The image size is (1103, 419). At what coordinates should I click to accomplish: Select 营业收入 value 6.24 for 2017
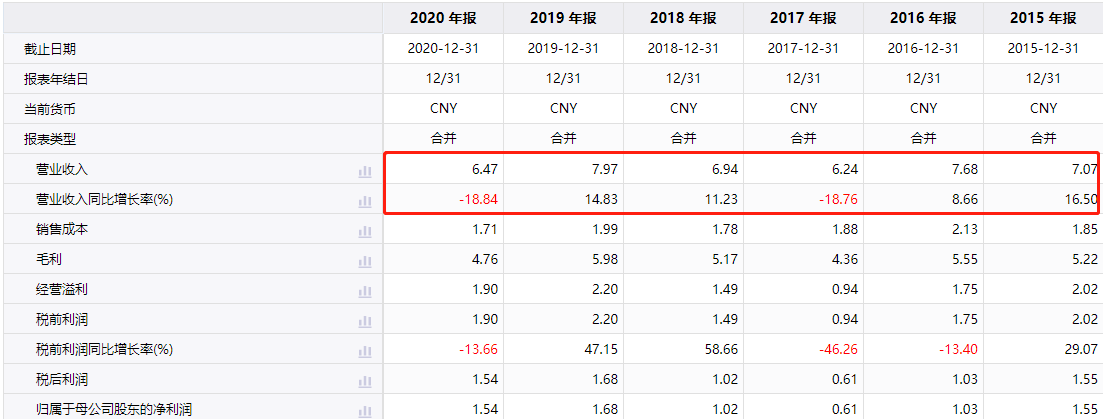[x=844, y=169]
